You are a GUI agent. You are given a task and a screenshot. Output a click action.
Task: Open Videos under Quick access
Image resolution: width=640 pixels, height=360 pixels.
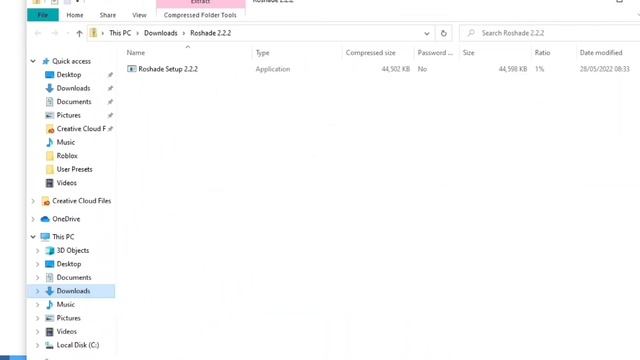(x=67, y=183)
